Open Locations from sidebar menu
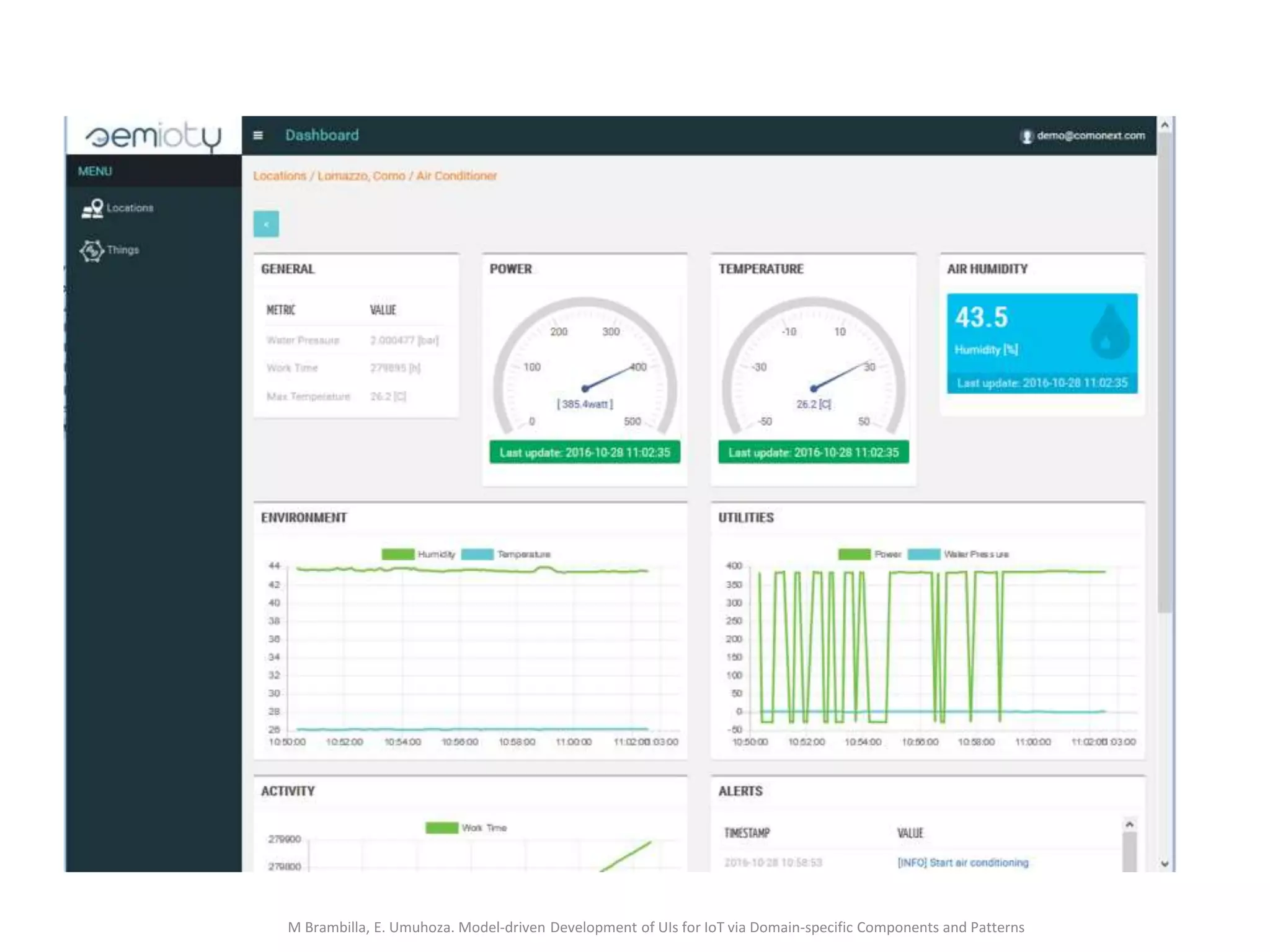This screenshot has width=1270, height=952. click(130, 208)
